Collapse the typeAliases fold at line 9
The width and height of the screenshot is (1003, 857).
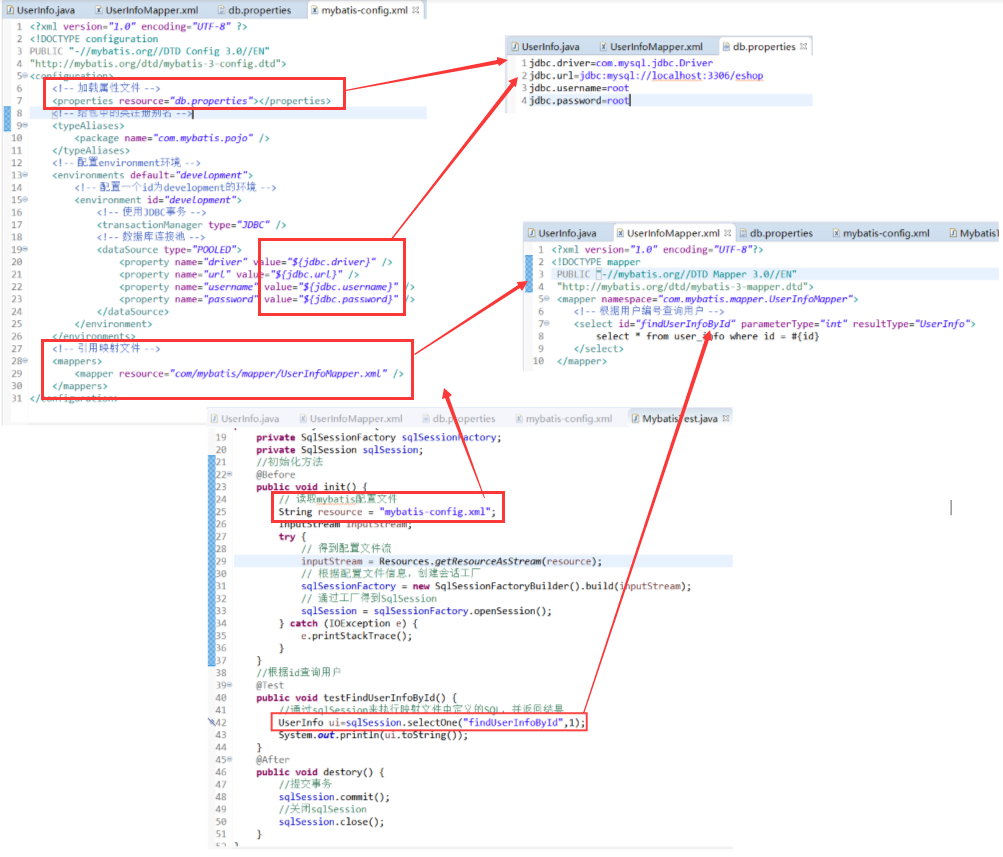[x=25, y=125]
